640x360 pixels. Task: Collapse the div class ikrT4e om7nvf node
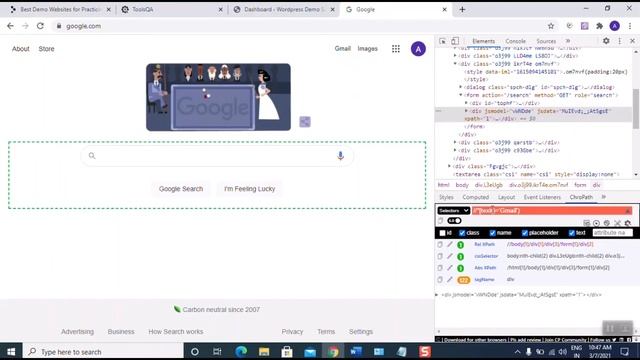455,64
